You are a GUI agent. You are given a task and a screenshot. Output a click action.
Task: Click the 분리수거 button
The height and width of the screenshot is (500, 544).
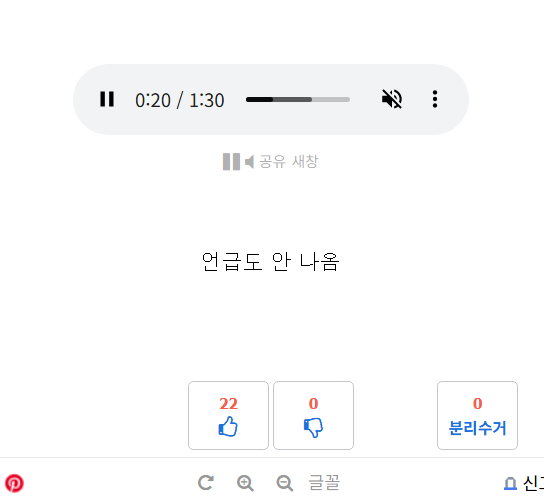[x=477, y=415]
